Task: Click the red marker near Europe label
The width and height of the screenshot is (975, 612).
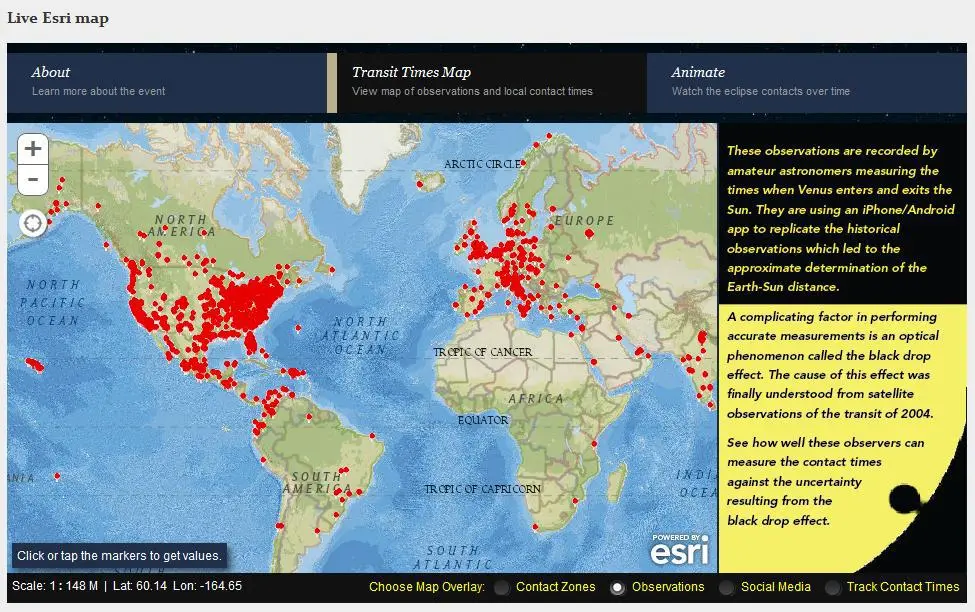Action: click(589, 234)
